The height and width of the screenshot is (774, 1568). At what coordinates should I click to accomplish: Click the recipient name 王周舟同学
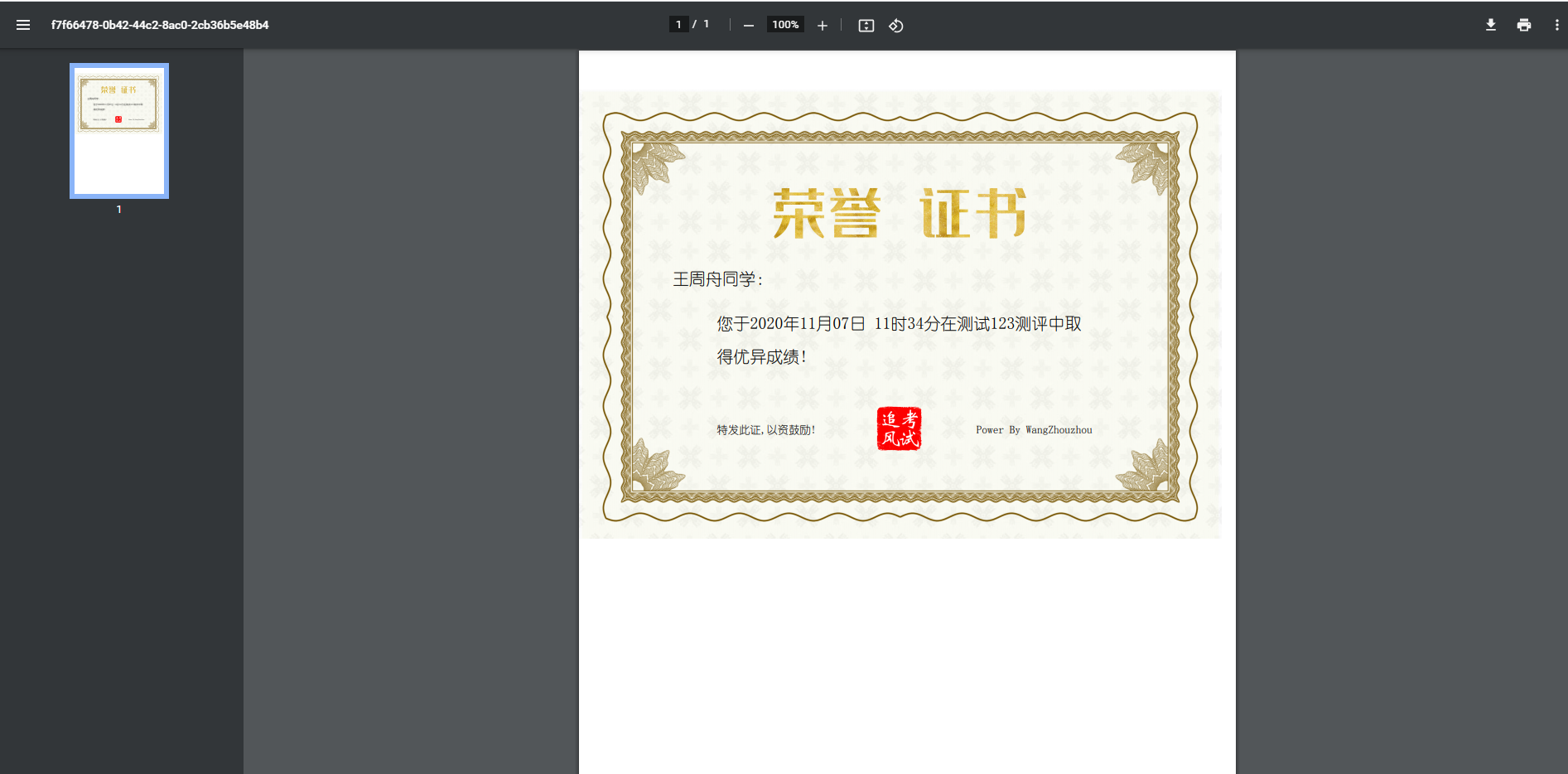click(x=717, y=279)
